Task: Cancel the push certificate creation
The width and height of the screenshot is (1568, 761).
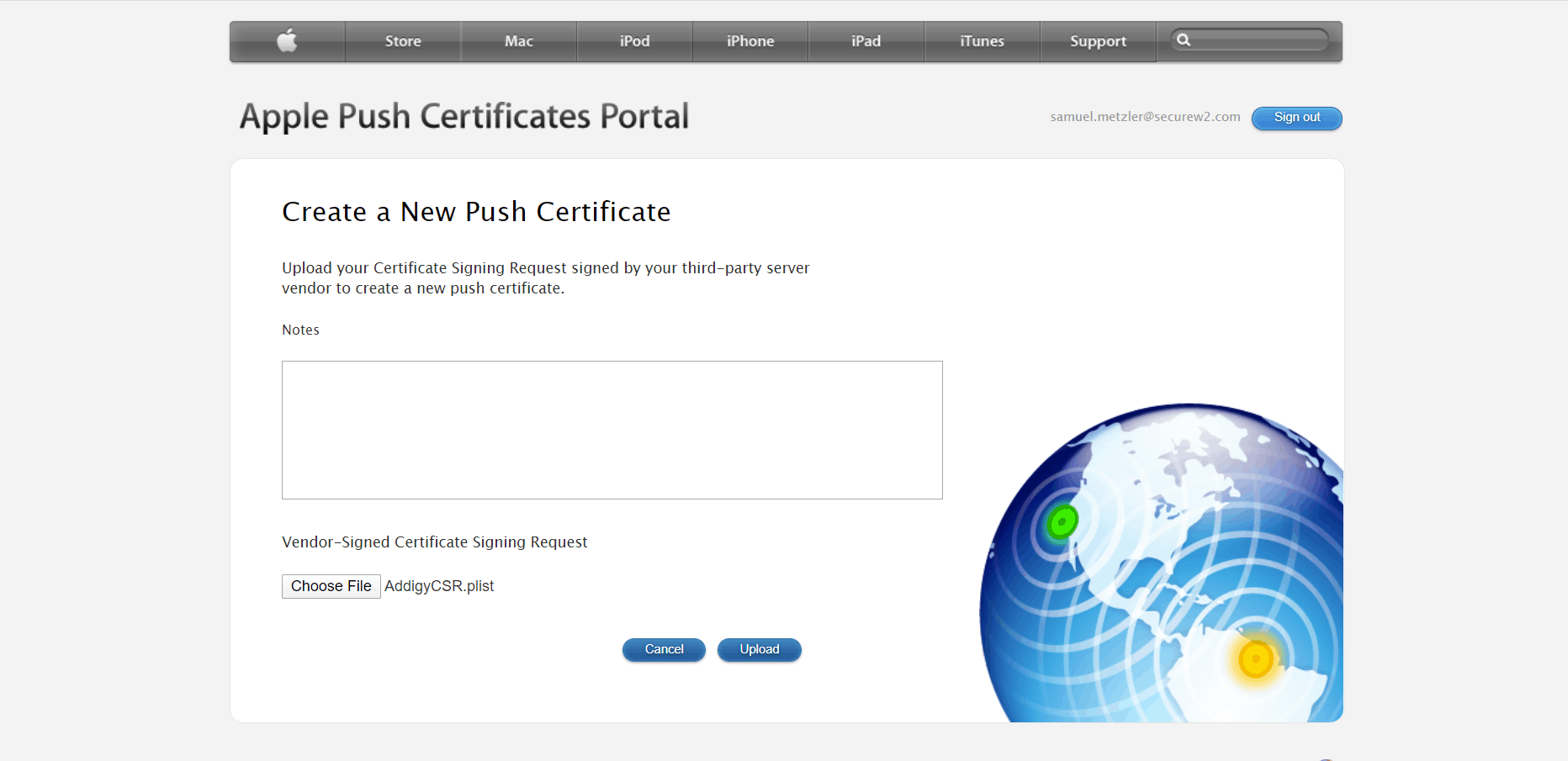Action: click(x=664, y=649)
